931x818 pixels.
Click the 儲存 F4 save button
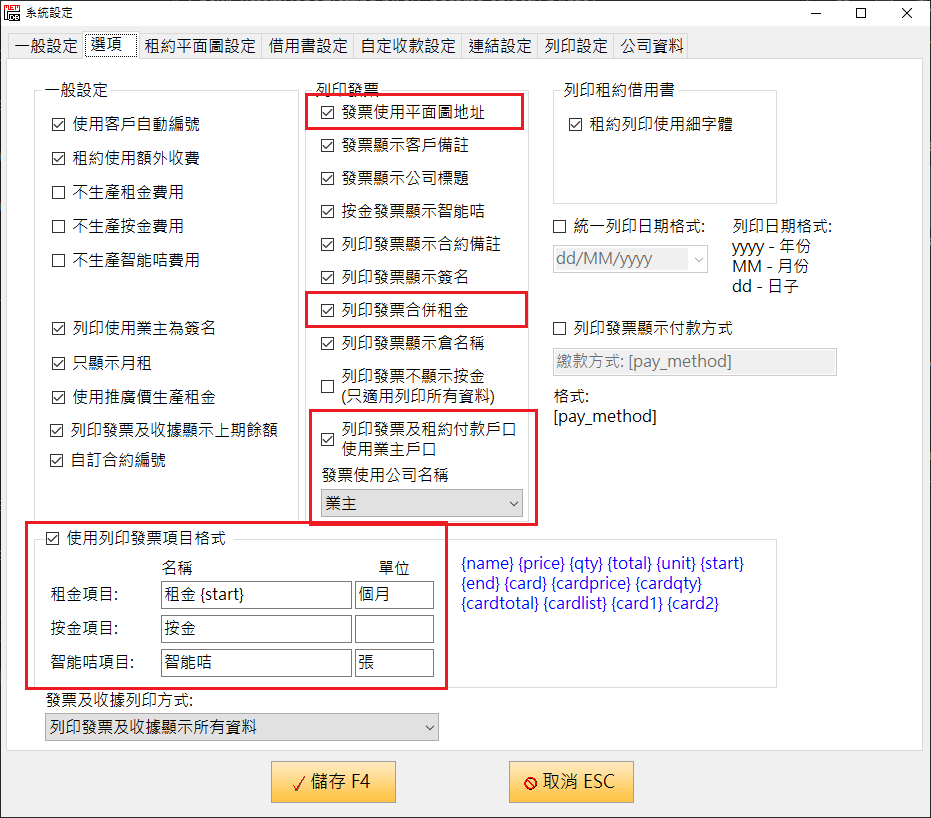(x=333, y=782)
